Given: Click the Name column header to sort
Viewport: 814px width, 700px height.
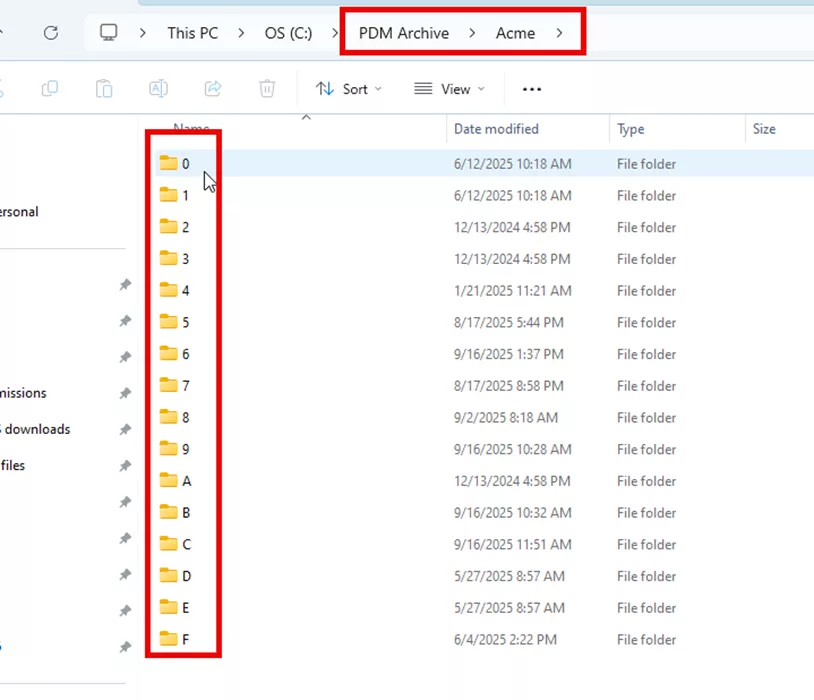Looking at the screenshot, I should click(x=192, y=129).
